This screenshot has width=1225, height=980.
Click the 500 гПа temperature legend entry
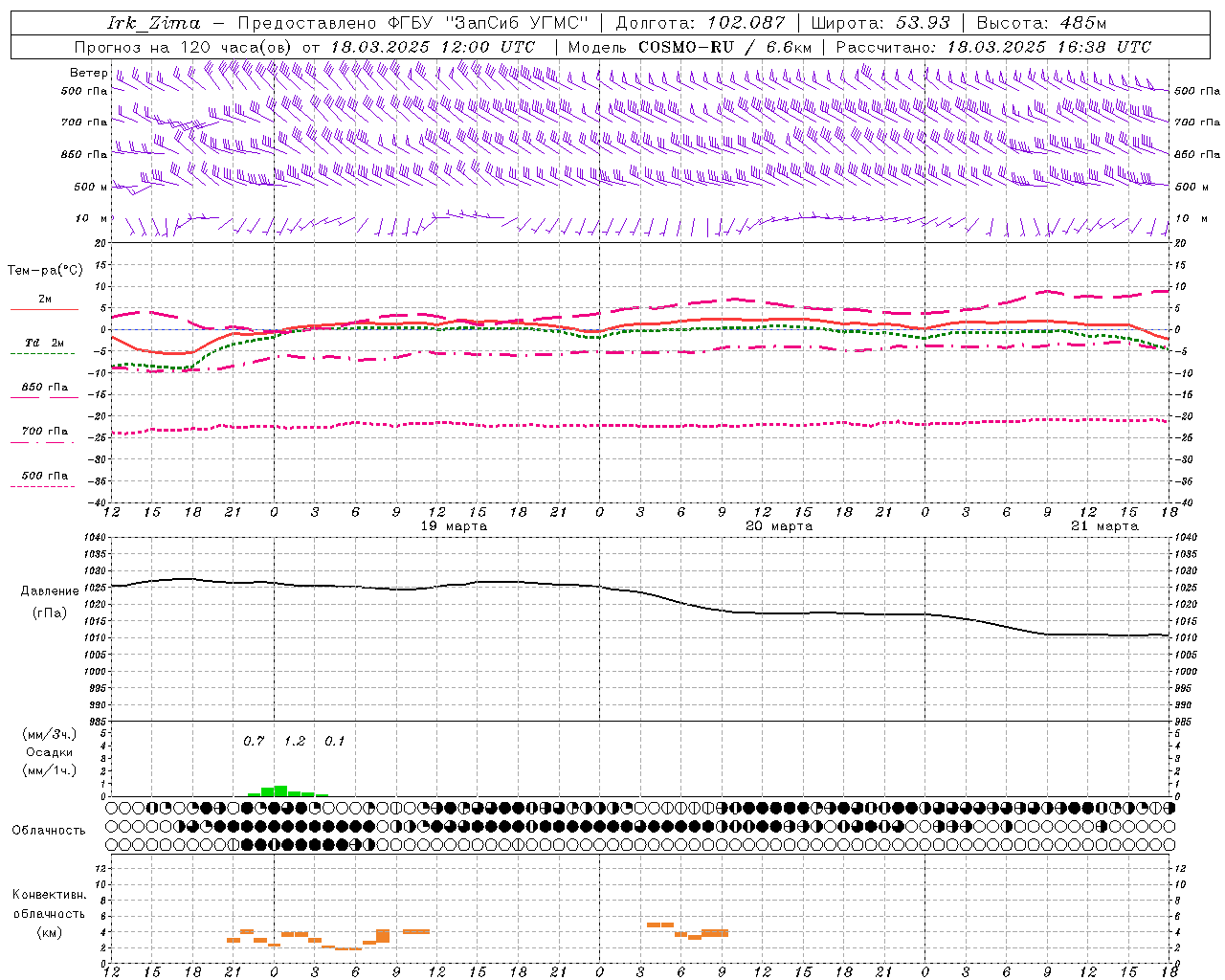45,476
